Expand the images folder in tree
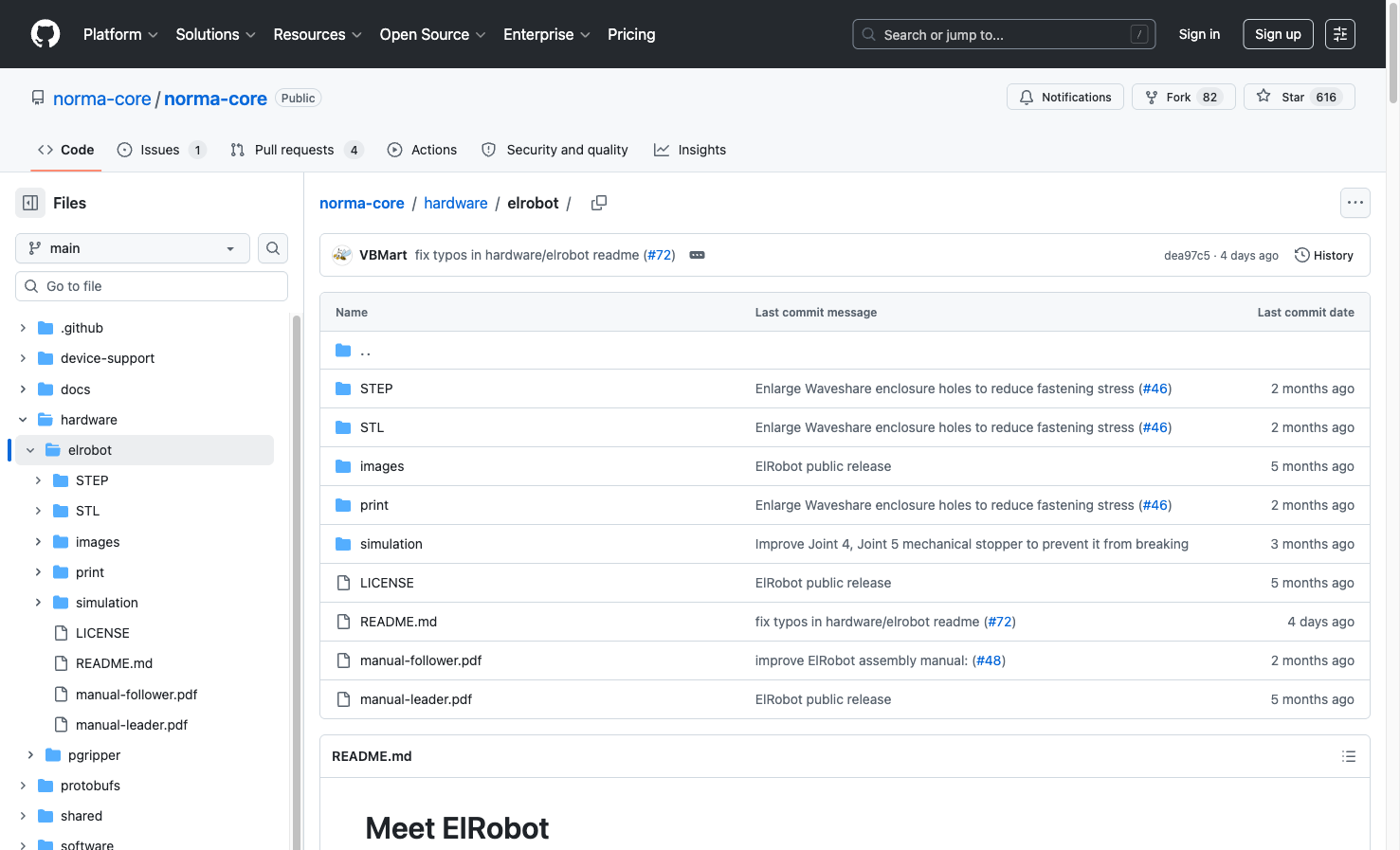Screen dimensions: 1400x850 click(38, 542)
